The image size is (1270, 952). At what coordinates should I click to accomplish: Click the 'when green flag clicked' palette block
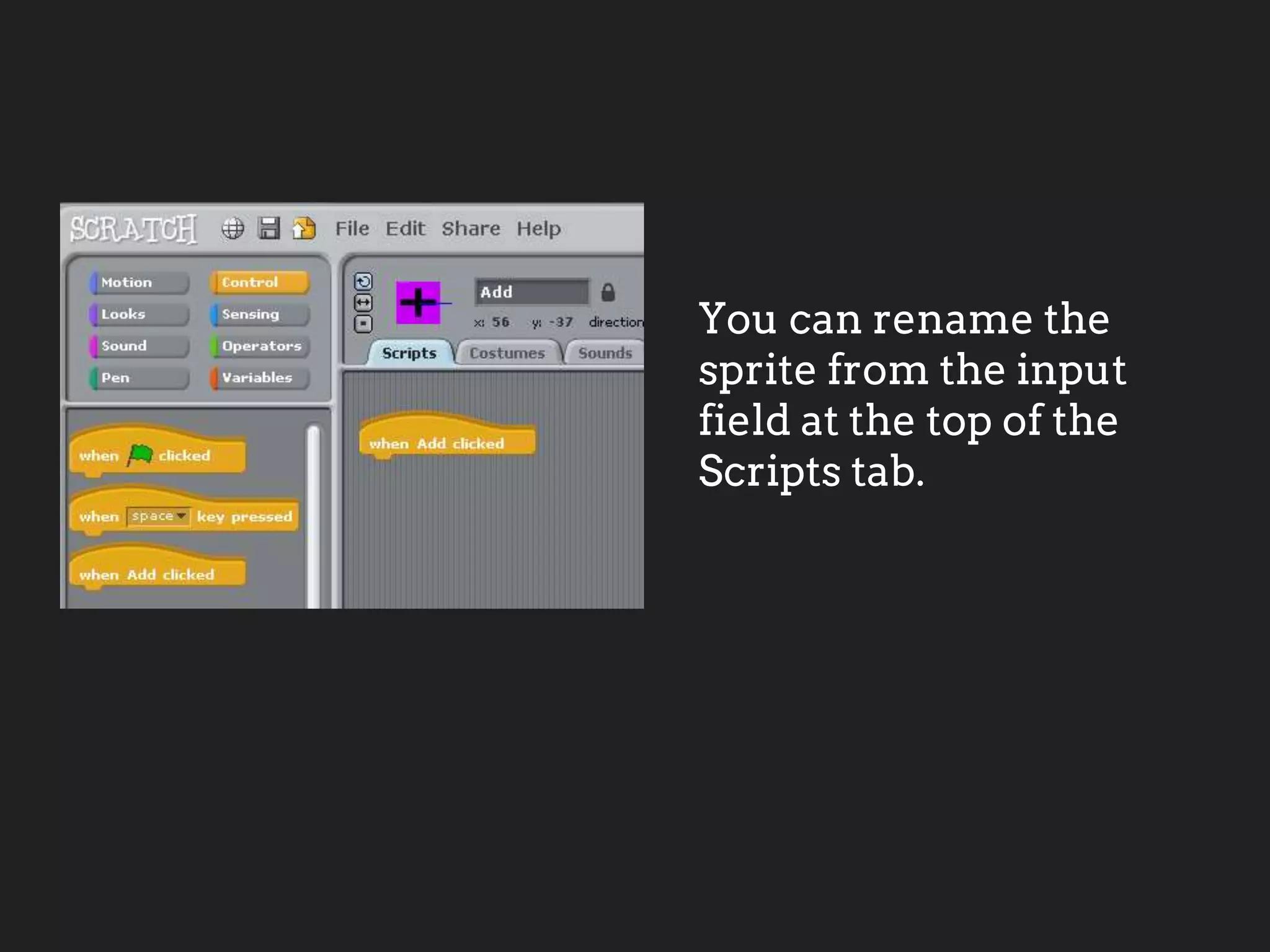(x=158, y=452)
